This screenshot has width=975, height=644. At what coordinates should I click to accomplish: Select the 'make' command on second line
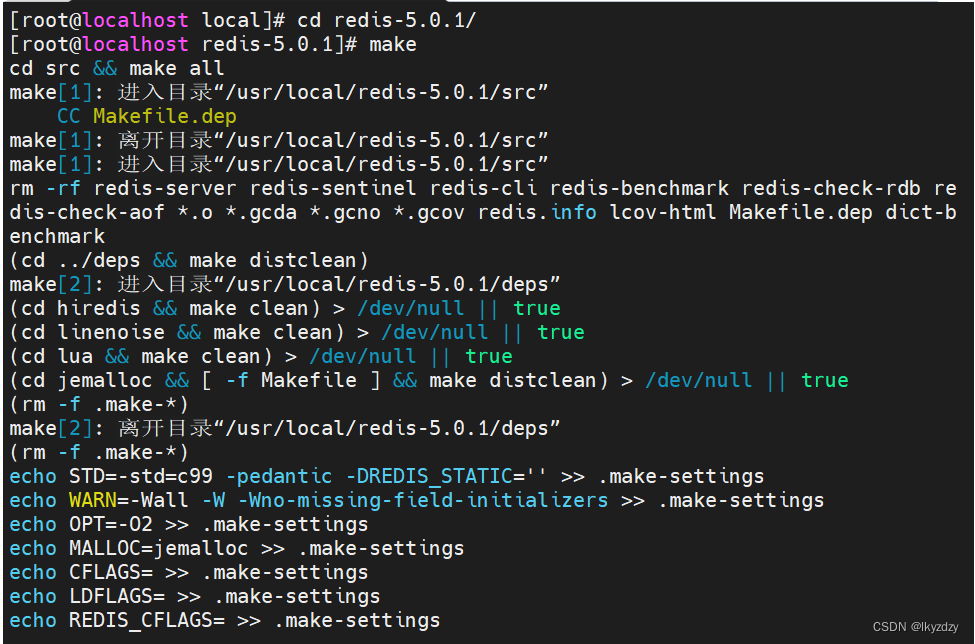pos(393,43)
